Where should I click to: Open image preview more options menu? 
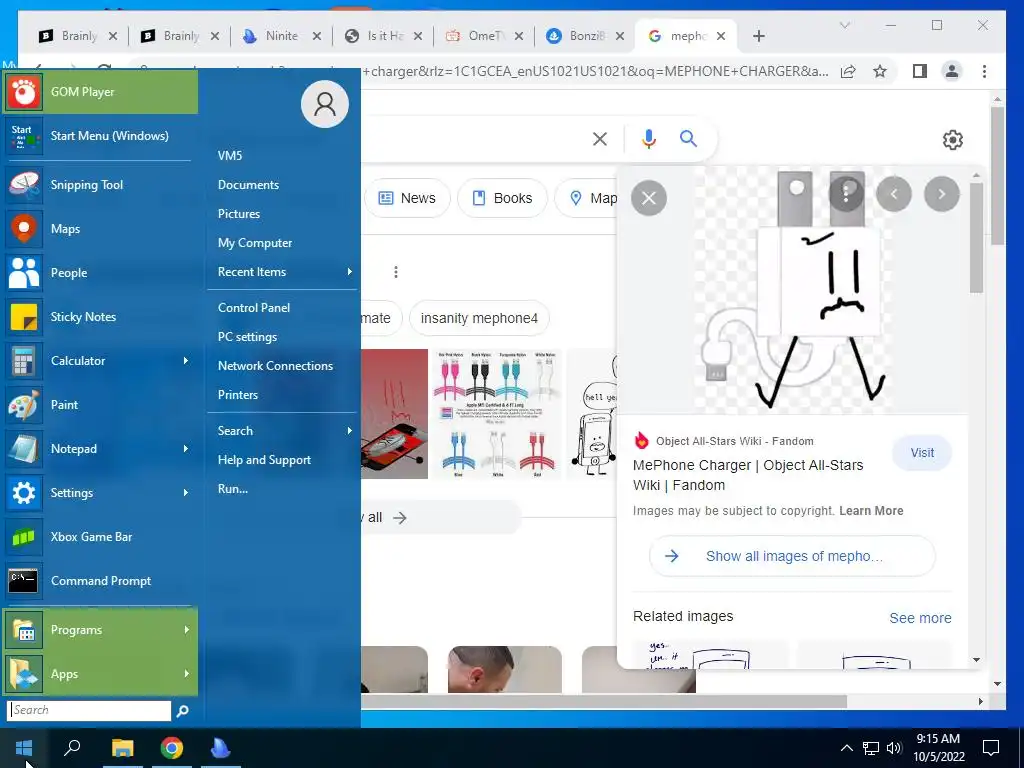(x=846, y=193)
